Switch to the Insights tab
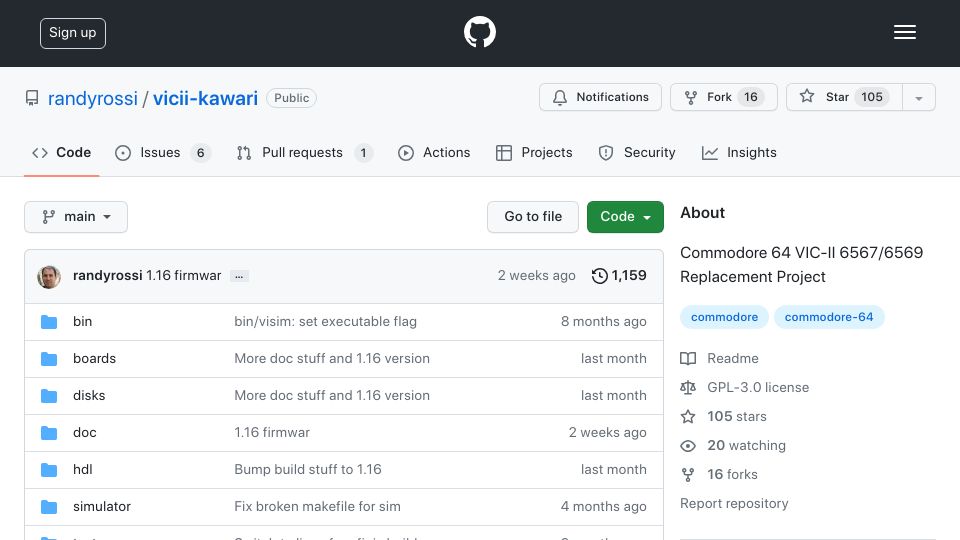Viewport: 960px width, 540px height. click(739, 152)
